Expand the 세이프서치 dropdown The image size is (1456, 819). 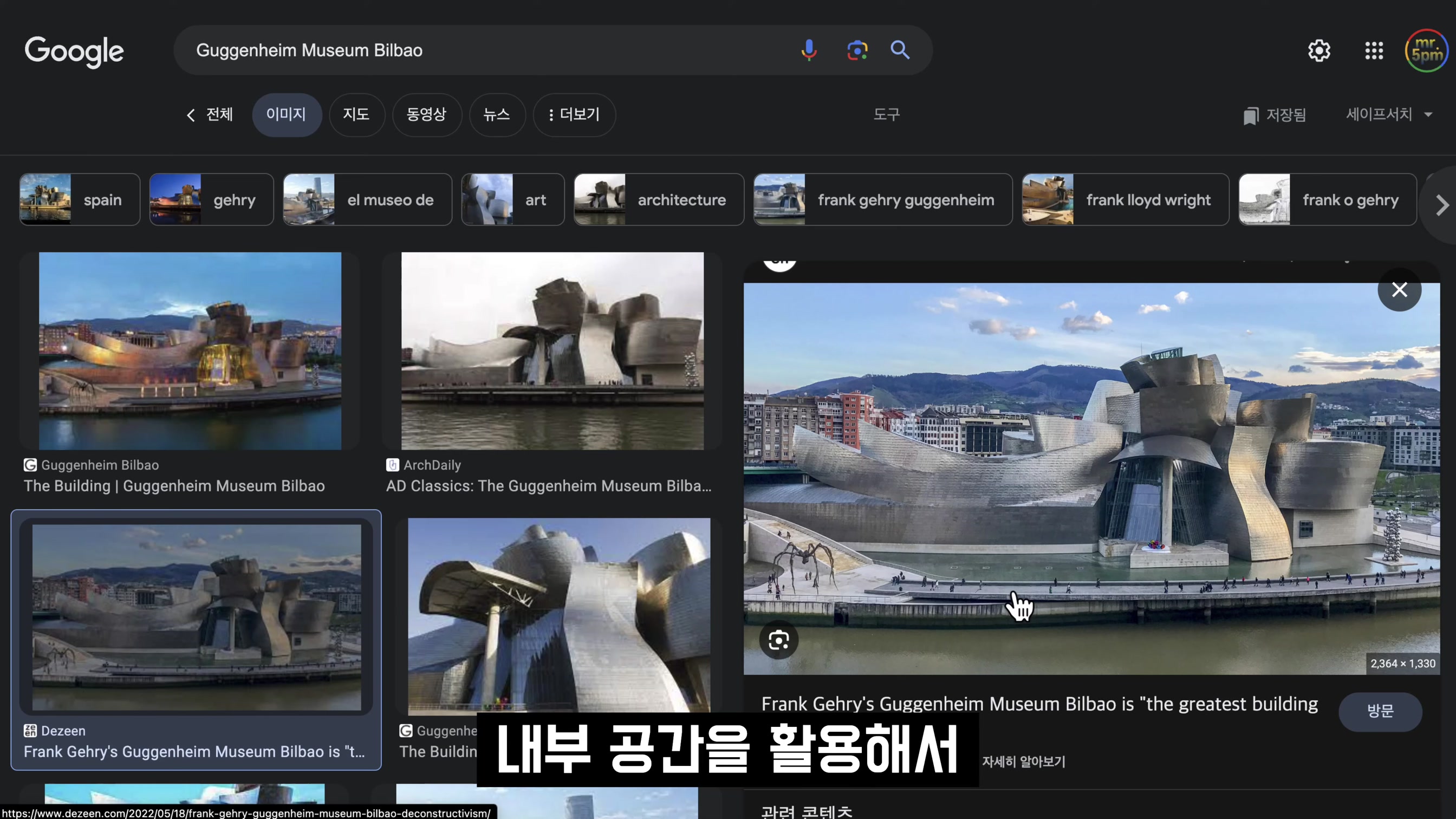point(1388,115)
